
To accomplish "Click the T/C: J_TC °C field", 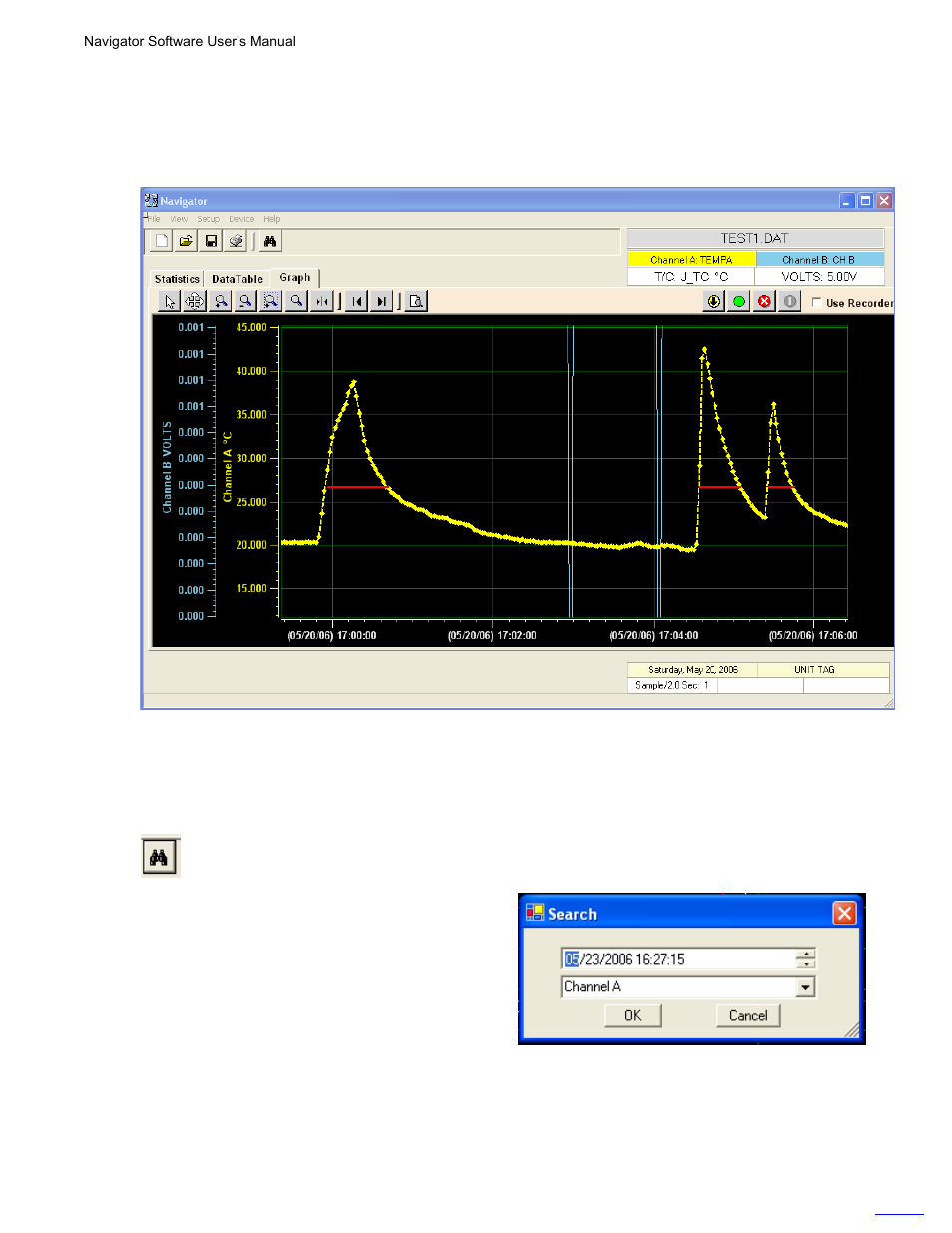I will pos(692,277).
